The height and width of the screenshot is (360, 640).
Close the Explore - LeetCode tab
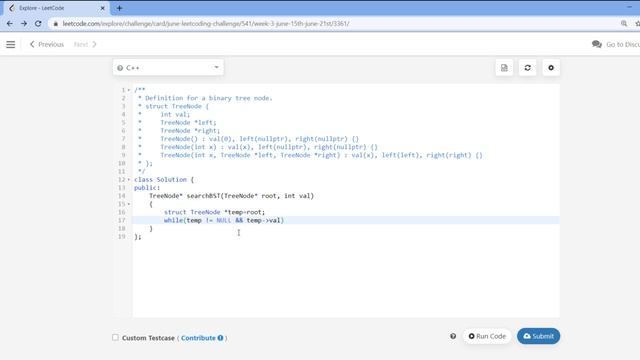point(102,8)
